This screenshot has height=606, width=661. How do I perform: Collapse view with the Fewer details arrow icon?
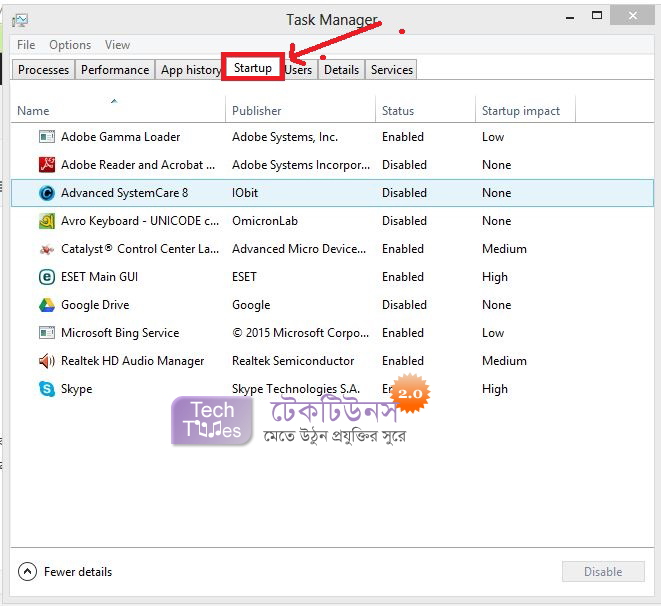click(27, 571)
